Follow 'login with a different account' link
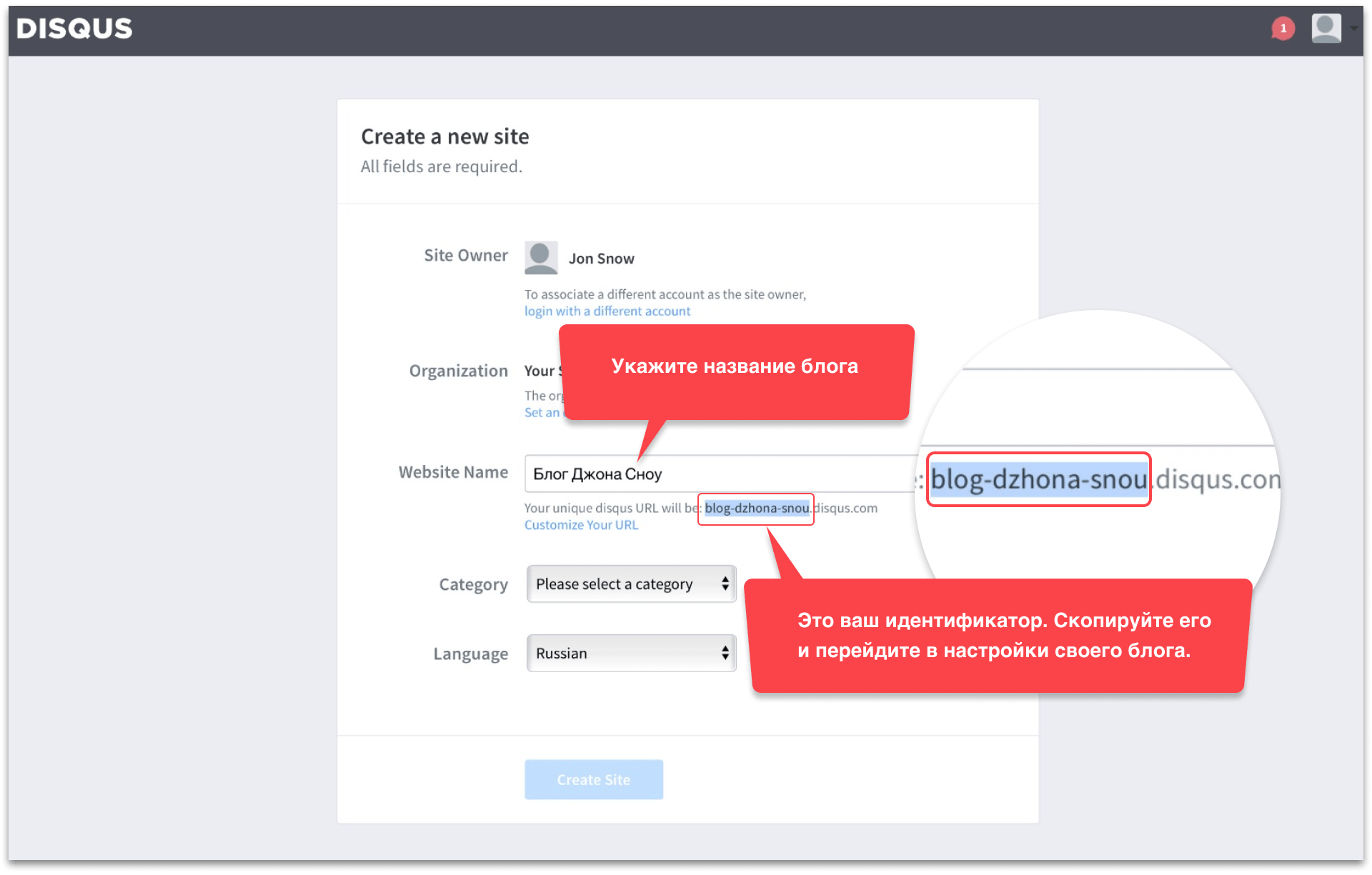The image size is (1372, 875). [607, 311]
